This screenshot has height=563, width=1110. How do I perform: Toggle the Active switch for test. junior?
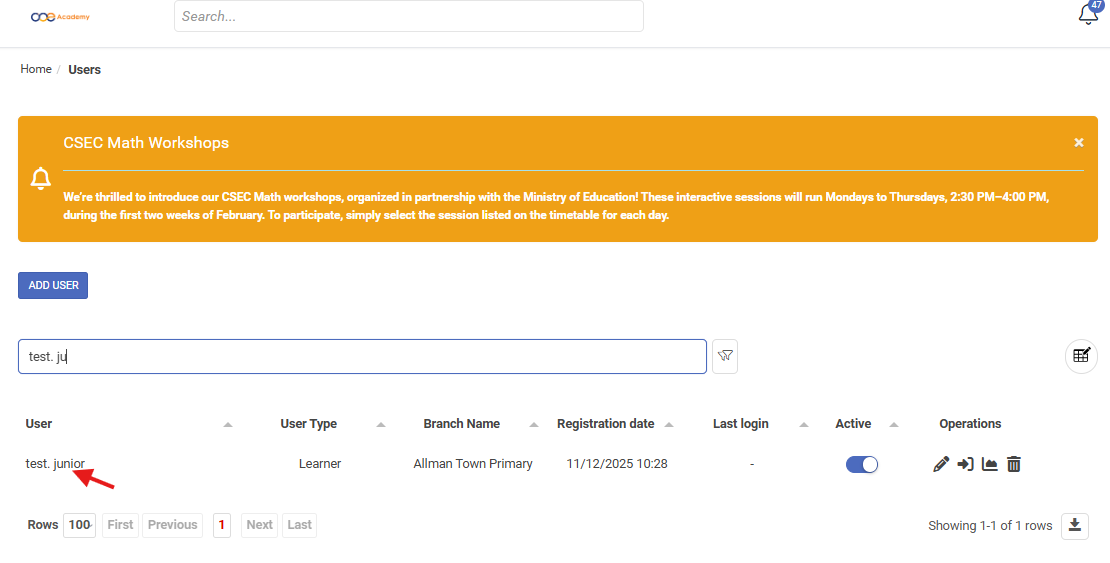(862, 464)
